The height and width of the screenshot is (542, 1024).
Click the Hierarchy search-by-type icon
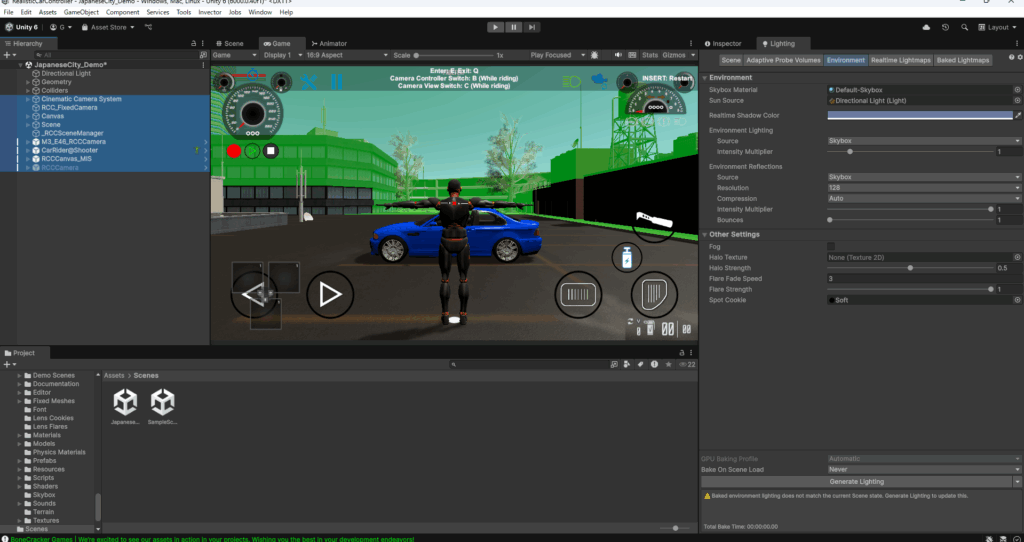tap(203, 55)
